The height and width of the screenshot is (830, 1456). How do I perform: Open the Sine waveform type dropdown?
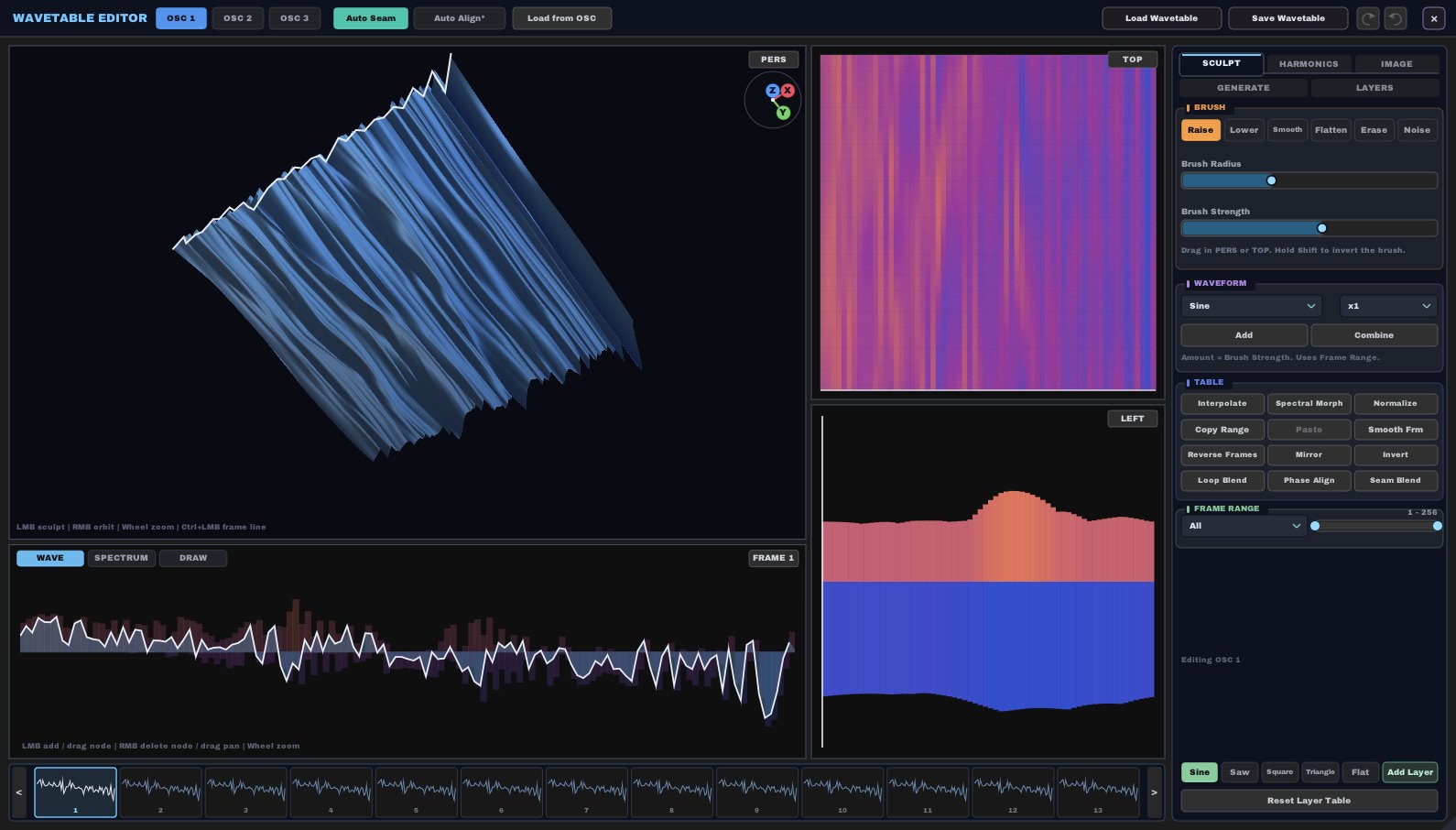1251,306
